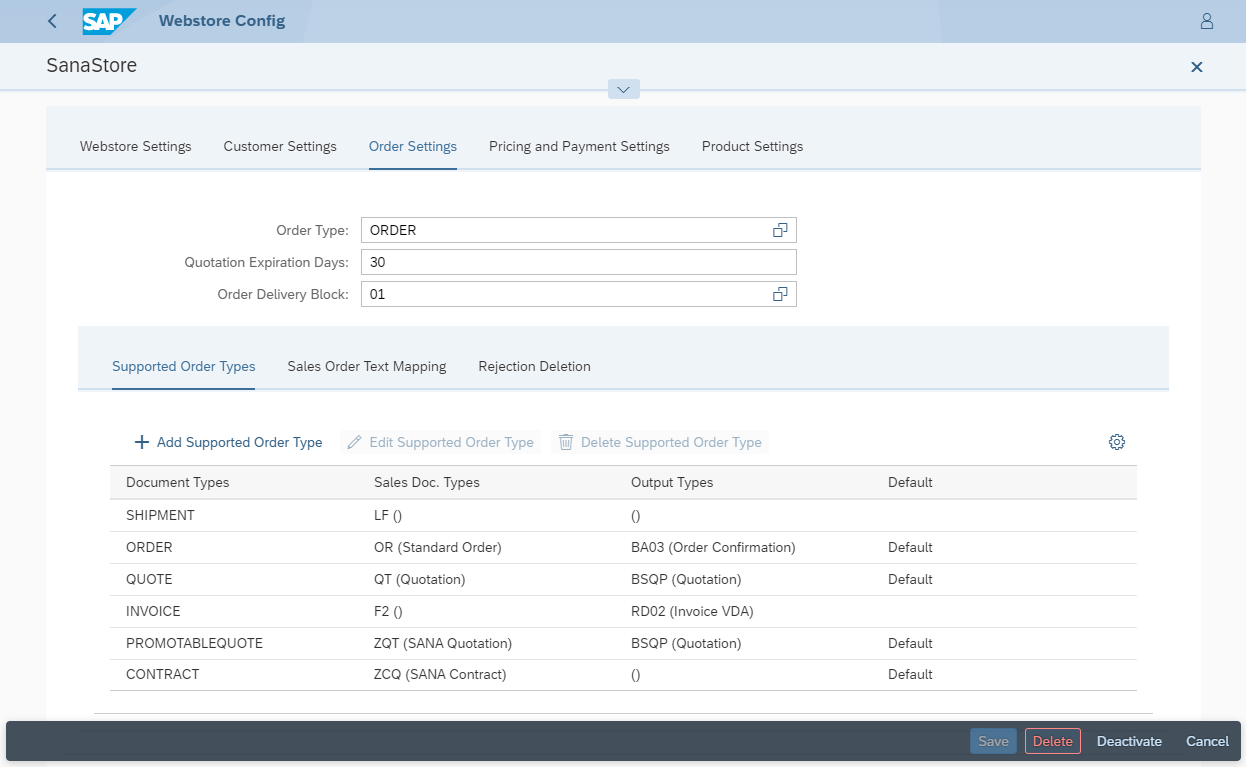This screenshot has width=1246, height=767.
Task: Click Edit Supported Order Type button
Action: (x=440, y=442)
